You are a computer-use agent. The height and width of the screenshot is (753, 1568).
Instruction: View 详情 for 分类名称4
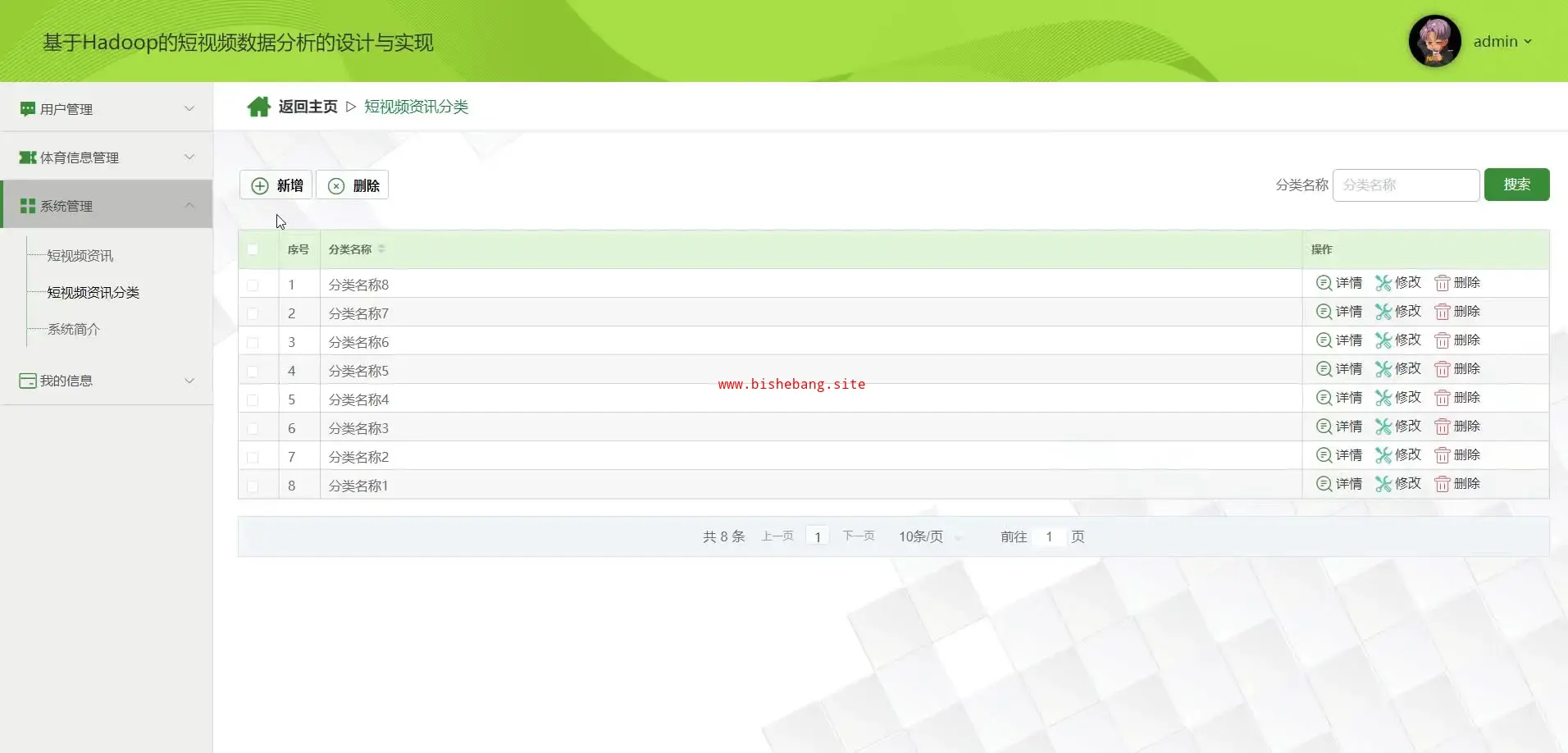coord(1339,398)
